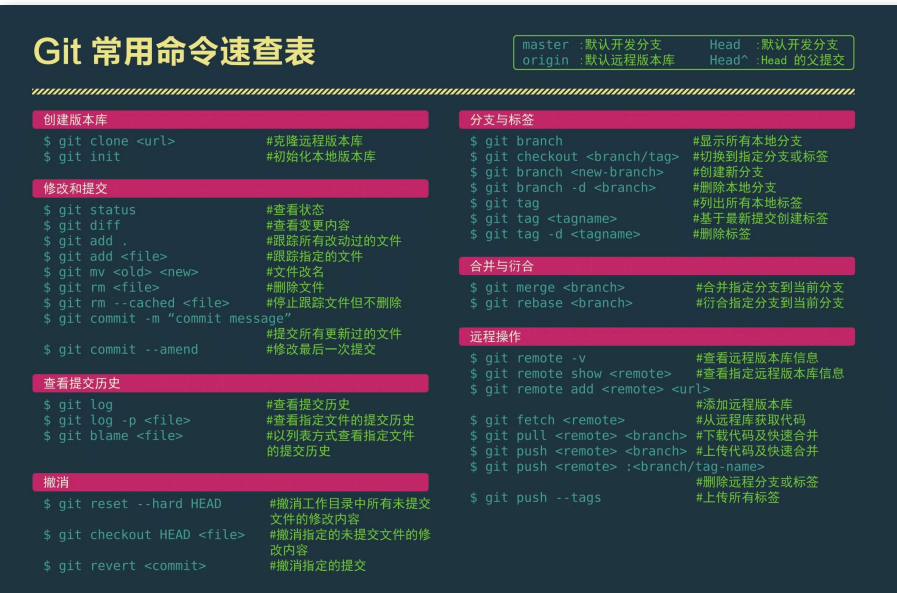Click the comment '#克隆远程版本库'

click(315, 141)
